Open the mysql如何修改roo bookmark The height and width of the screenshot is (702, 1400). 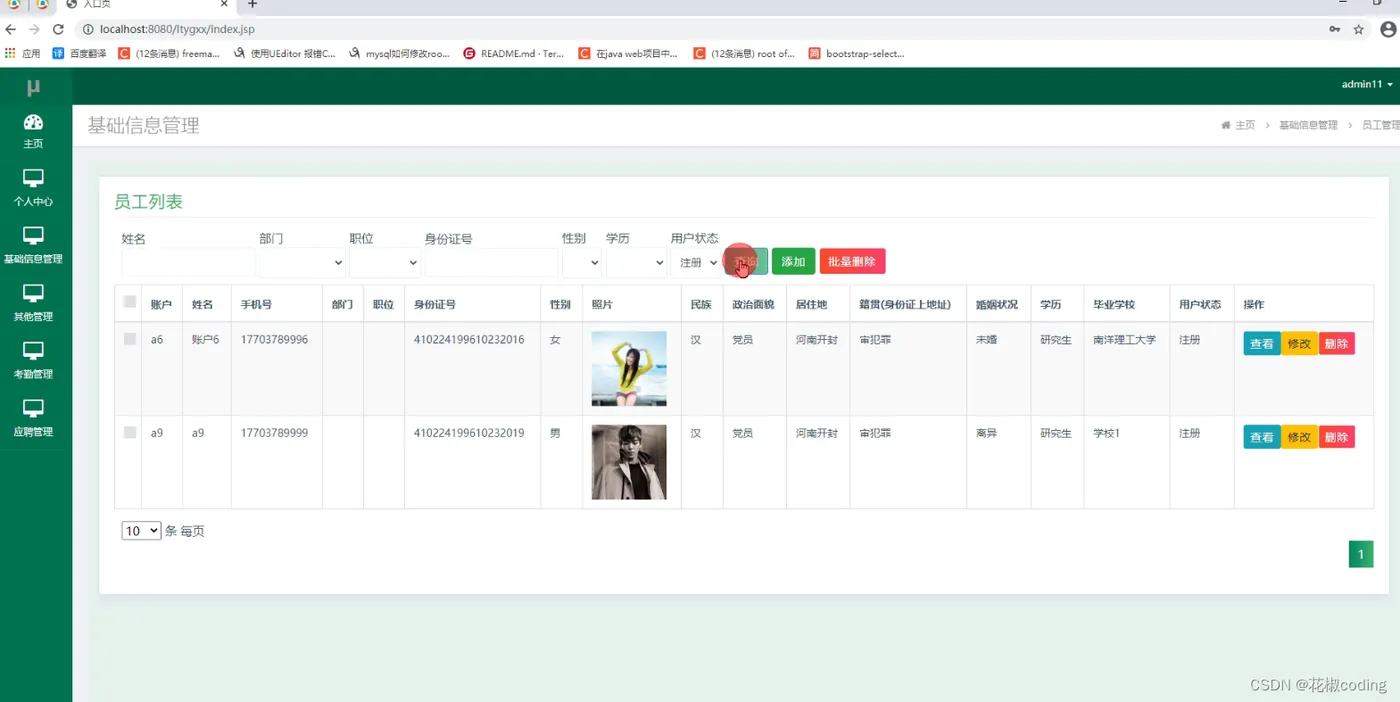[400, 54]
